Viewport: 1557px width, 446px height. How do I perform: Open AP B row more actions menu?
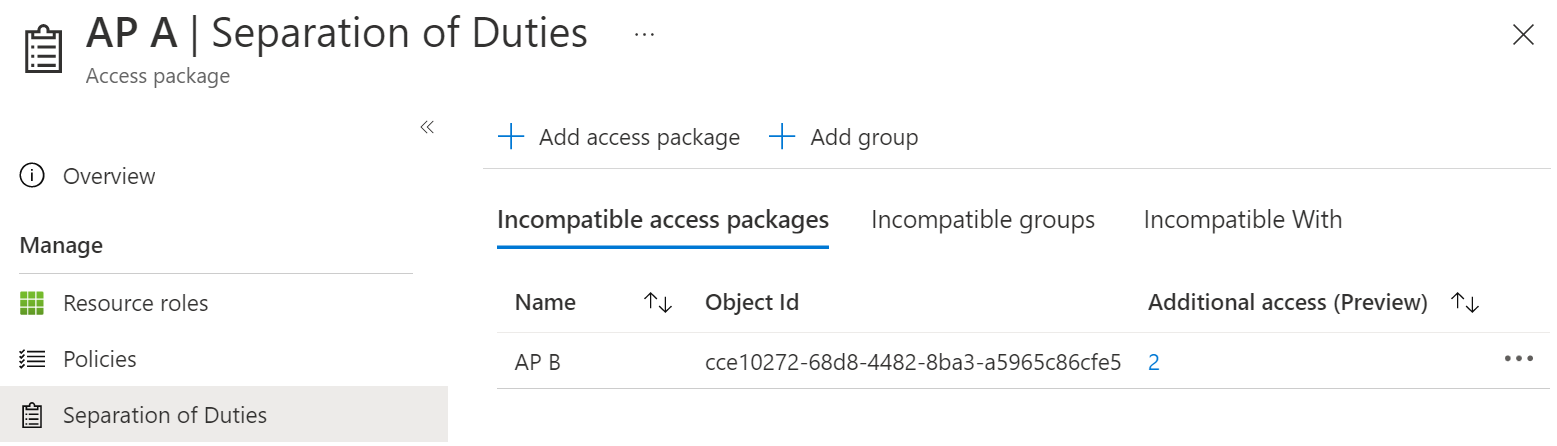coord(1518,360)
